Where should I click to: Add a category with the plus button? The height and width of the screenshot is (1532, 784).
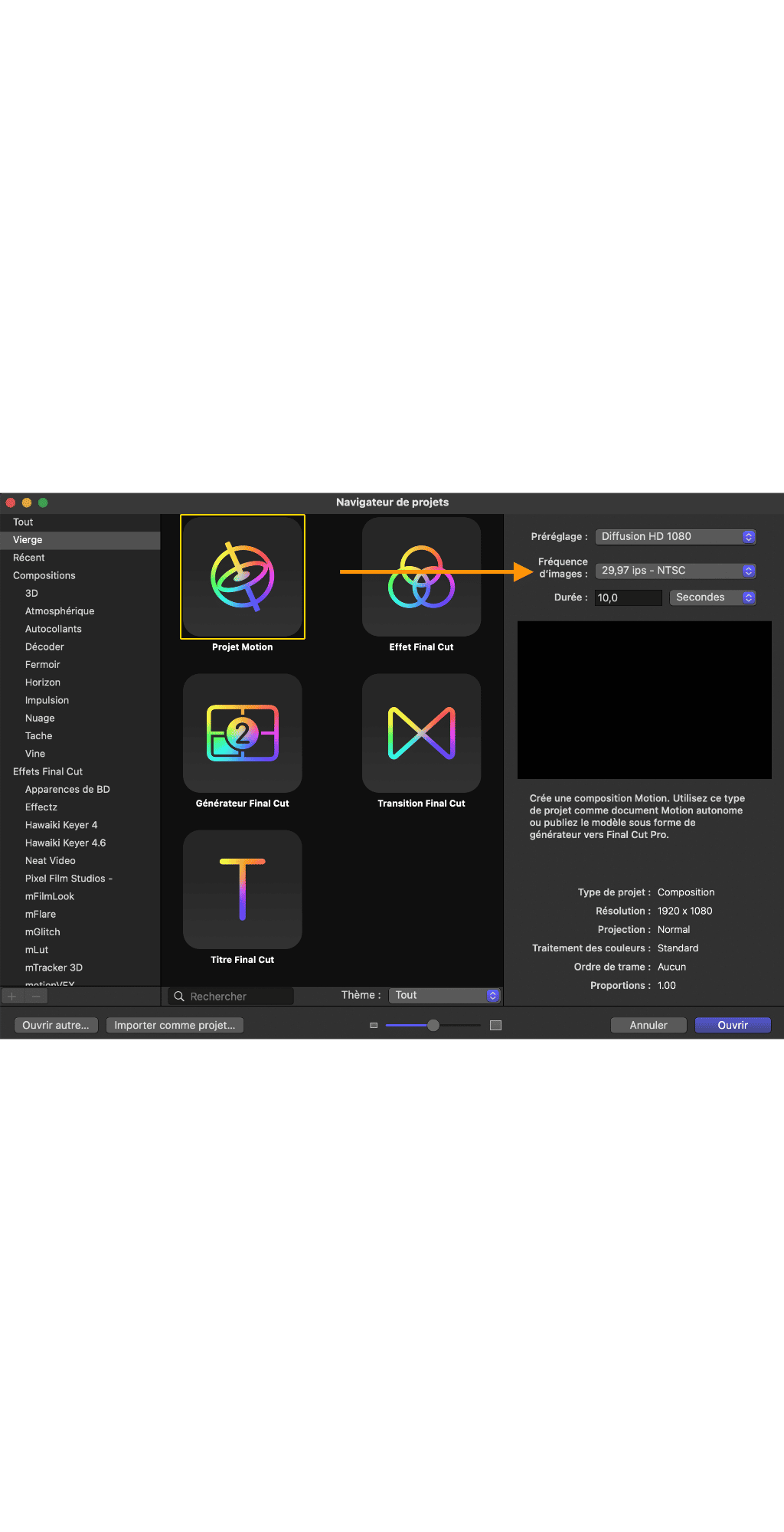click(12, 996)
